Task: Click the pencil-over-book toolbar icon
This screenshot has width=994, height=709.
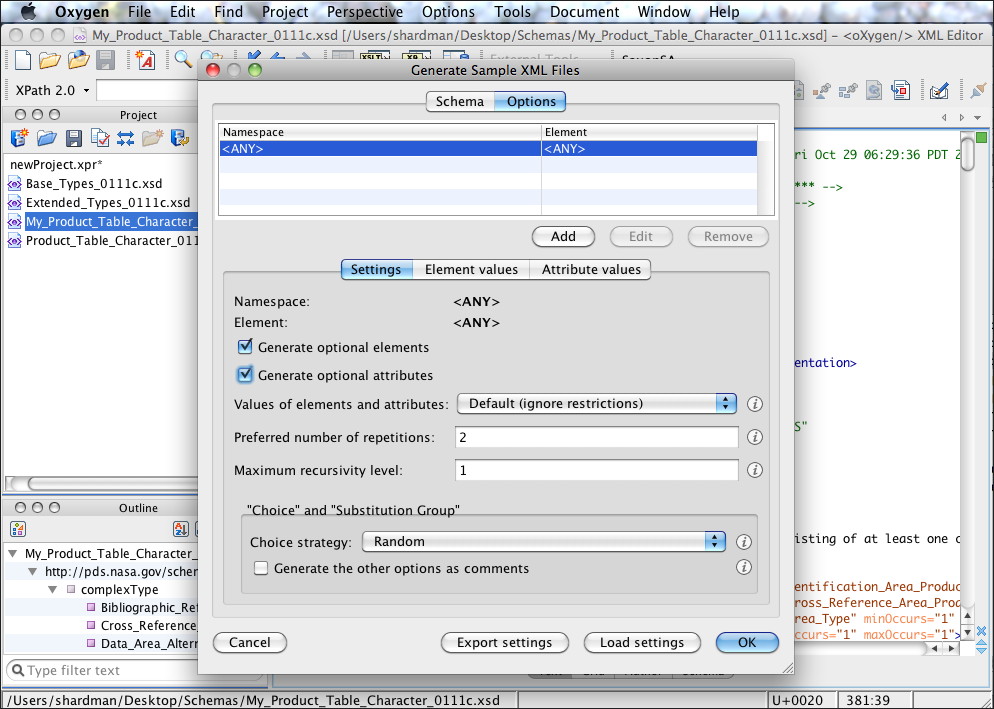Action: coord(939,91)
